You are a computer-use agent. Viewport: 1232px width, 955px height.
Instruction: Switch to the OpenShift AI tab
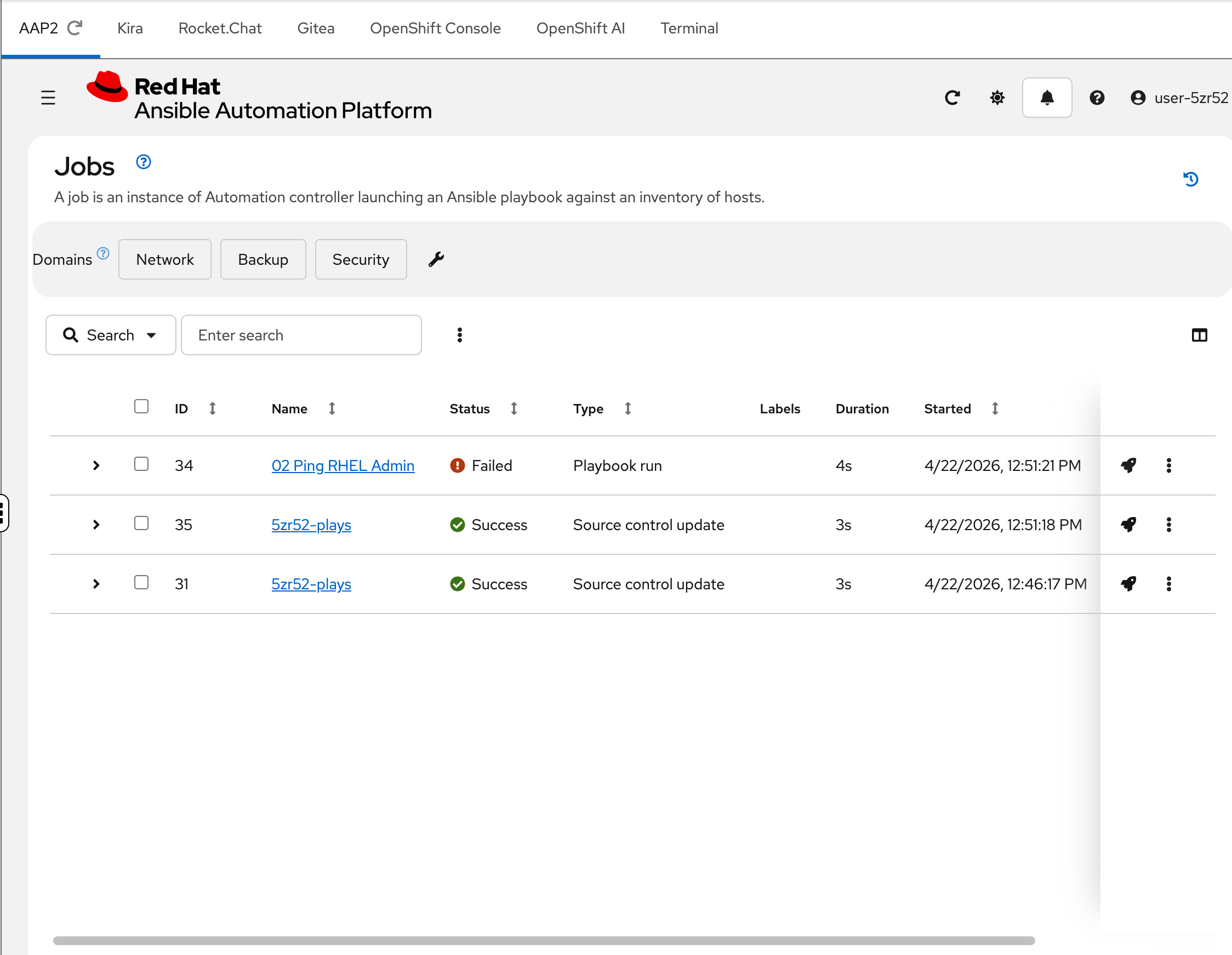[x=580, y=28]
